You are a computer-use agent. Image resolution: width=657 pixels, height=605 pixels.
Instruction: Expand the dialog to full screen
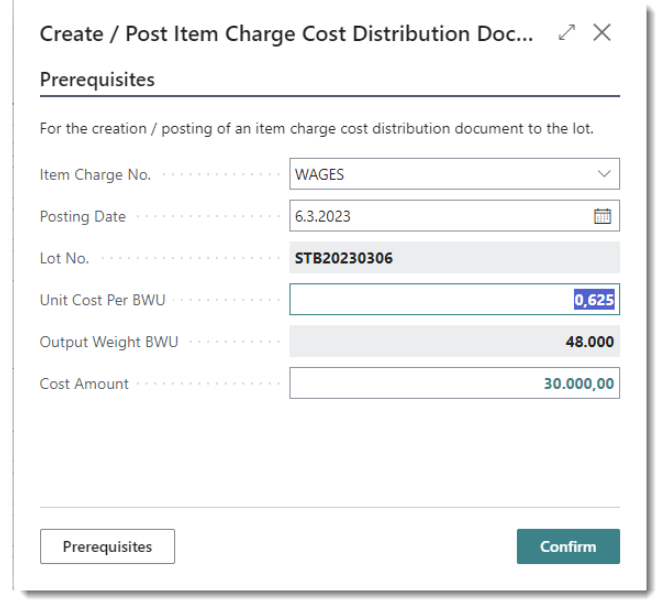tap(568, 33)
